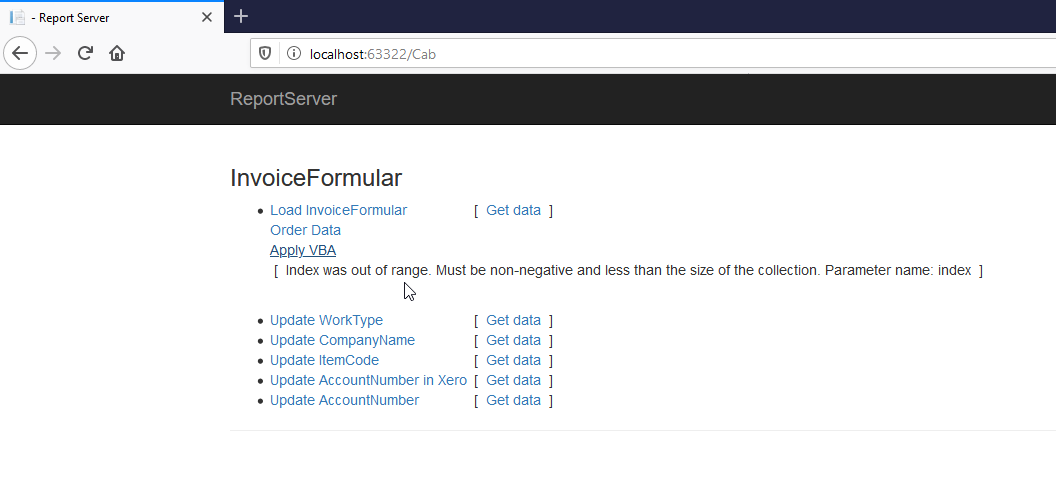This screenshot has height=490, width=1056.
Task: Select the Report Server browser tab
Action: click(x=100, y=17)
